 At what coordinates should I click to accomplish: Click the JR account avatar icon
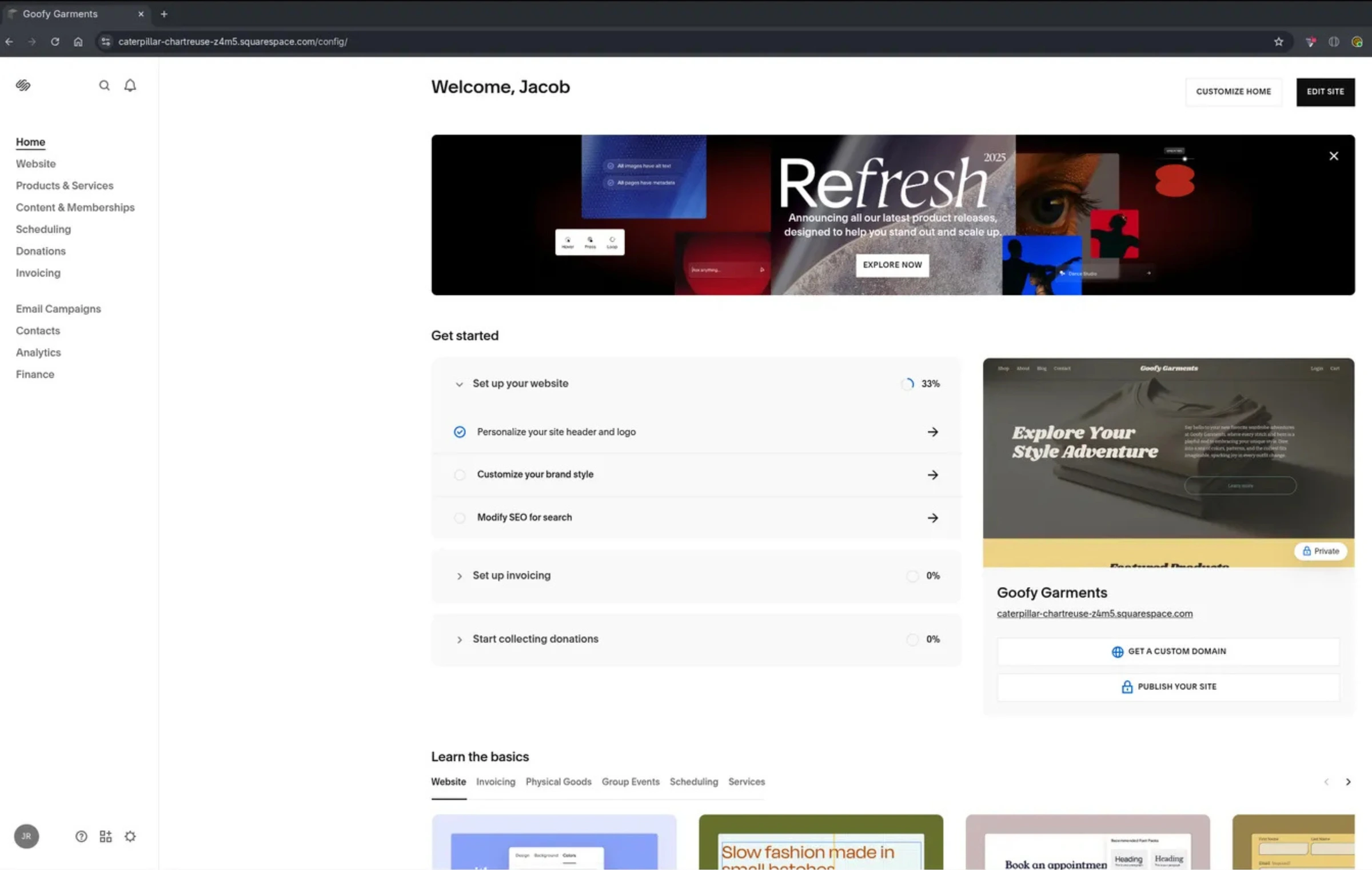[26, 836]
